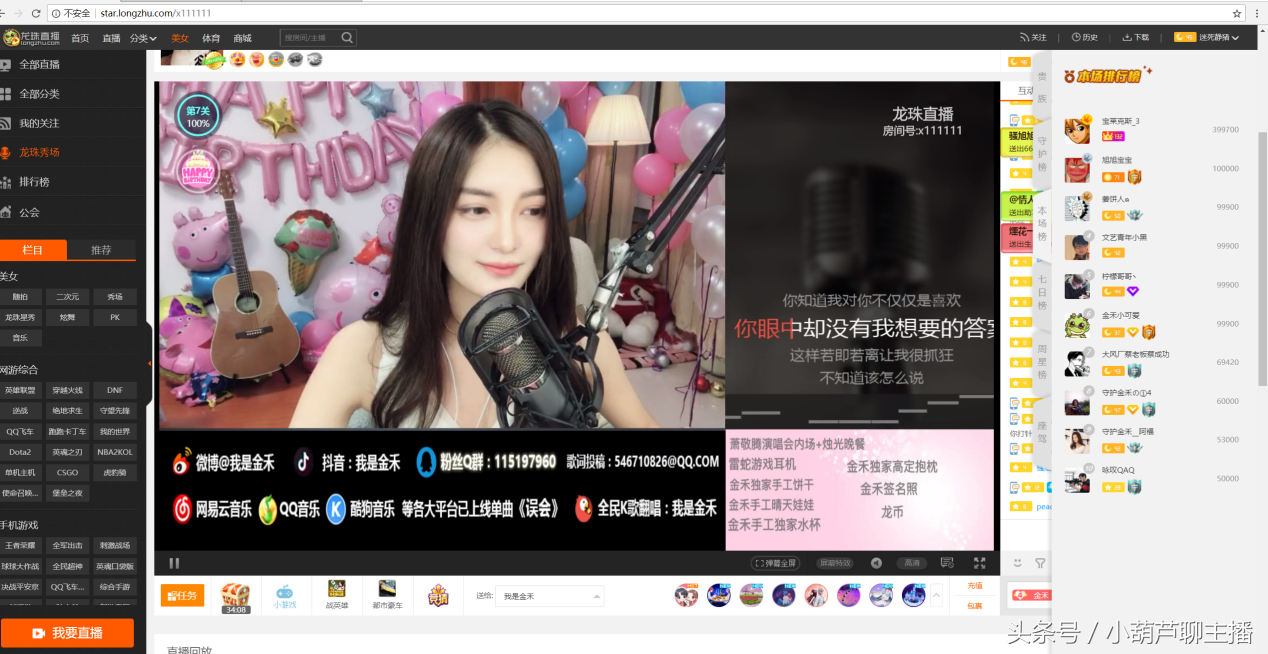Click the 排行榜 sidebar item

point(34,182)
